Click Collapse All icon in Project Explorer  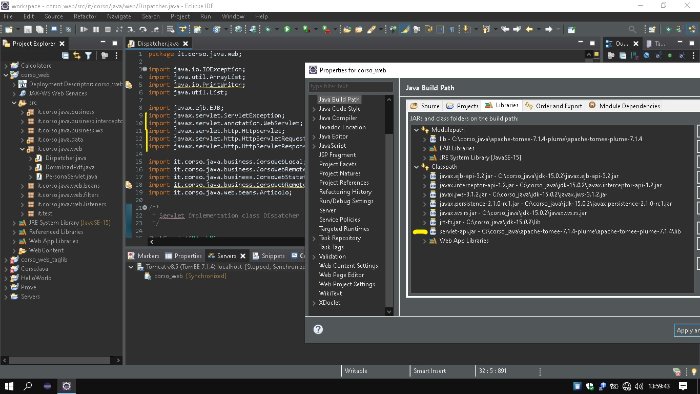click(65, 55)
